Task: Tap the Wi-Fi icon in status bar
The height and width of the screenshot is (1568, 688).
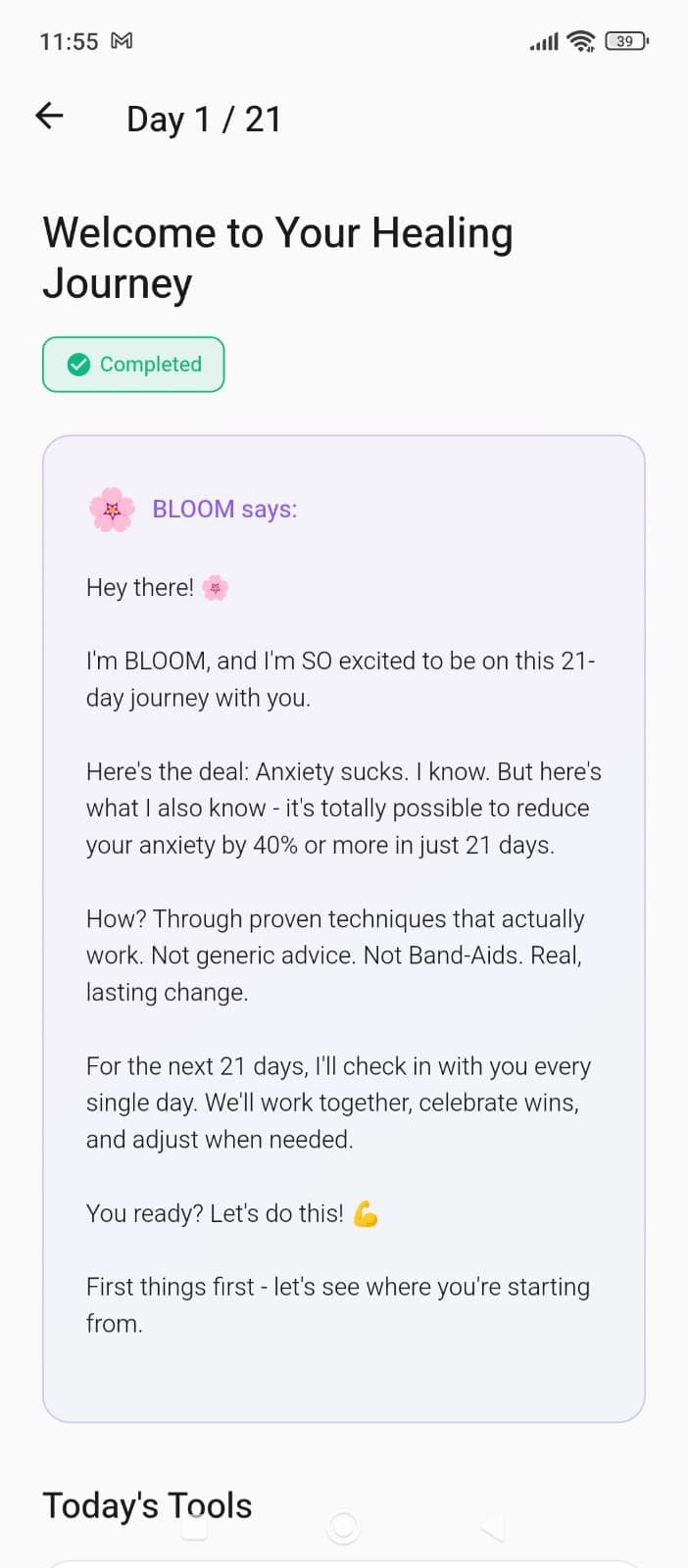Action: [x=581, y=41]
